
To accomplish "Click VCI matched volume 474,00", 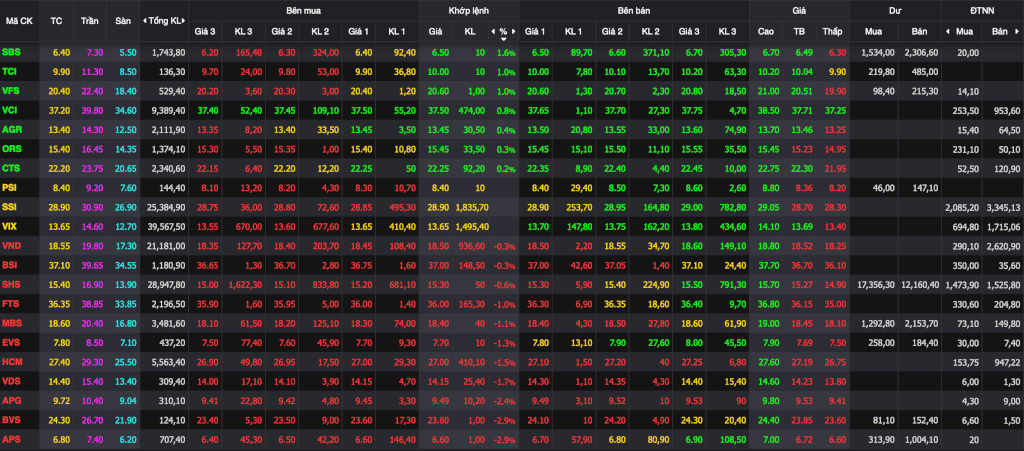I will pos(472,110).
